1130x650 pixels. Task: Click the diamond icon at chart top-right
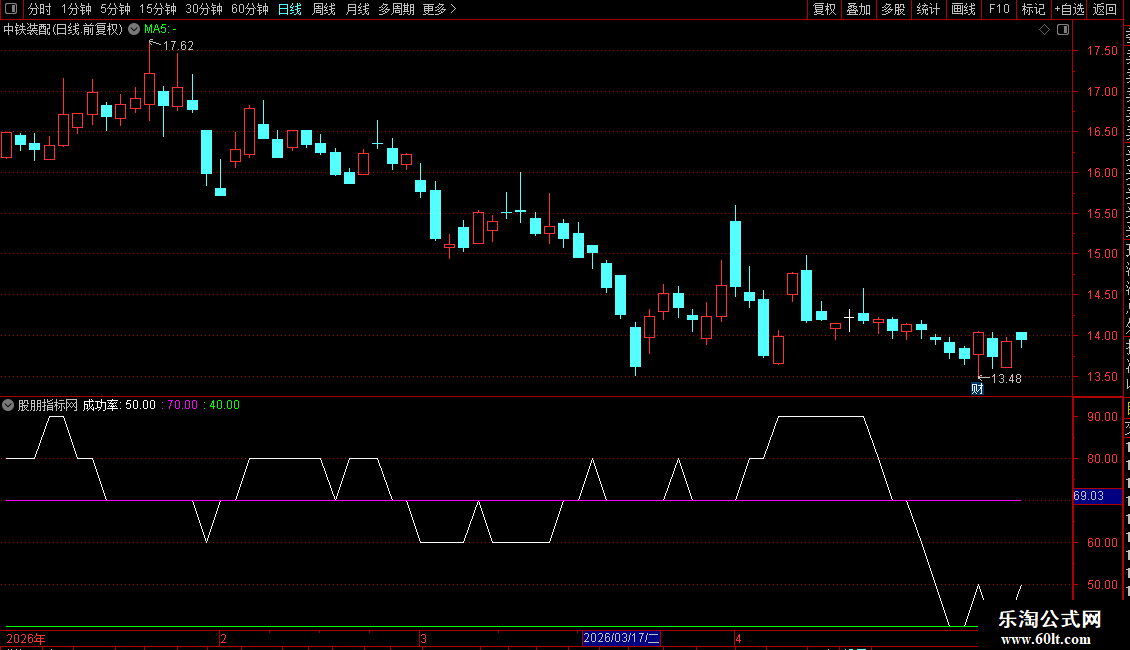tap(1044, 30)
